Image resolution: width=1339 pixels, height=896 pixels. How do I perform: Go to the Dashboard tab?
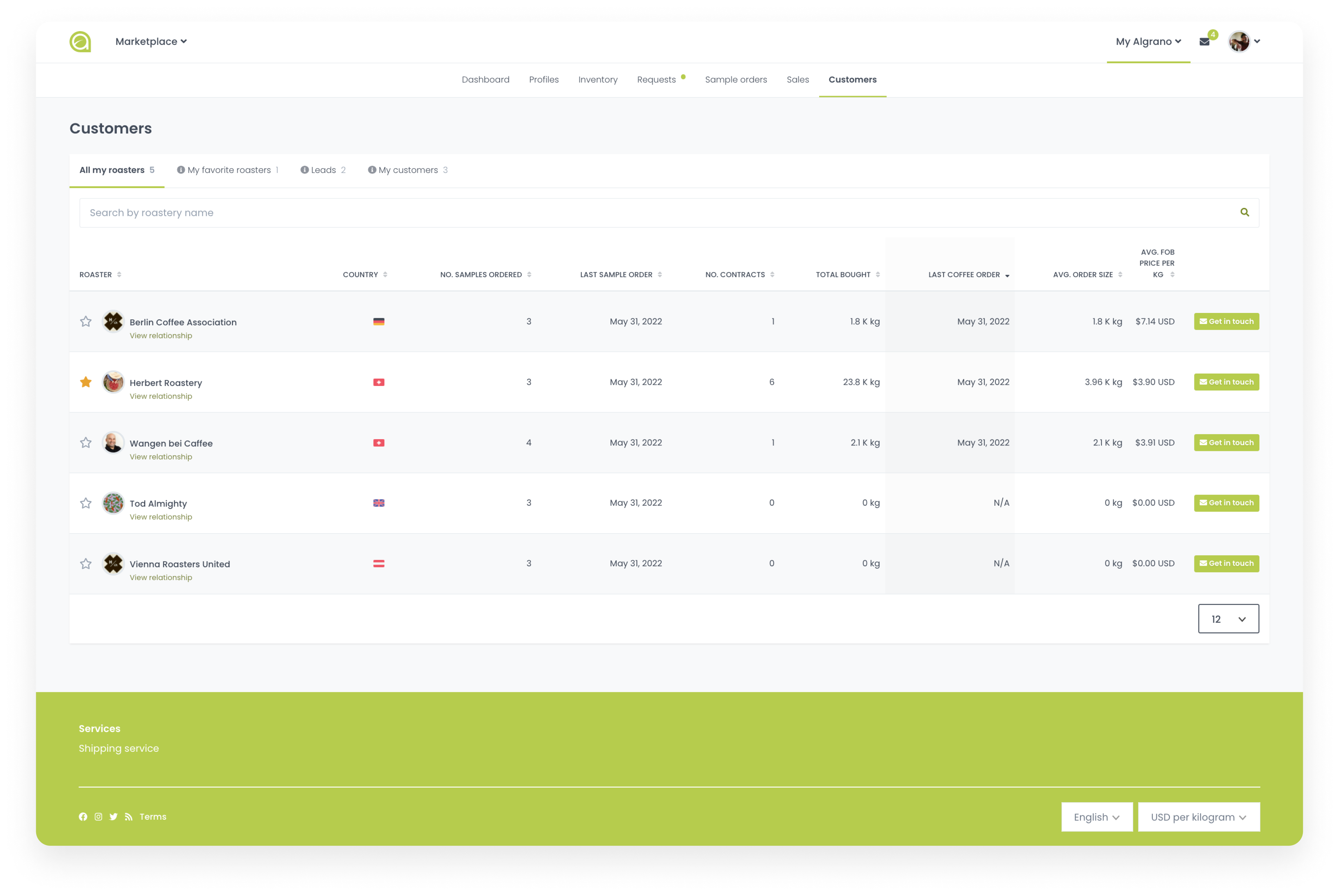pos(485,79)
